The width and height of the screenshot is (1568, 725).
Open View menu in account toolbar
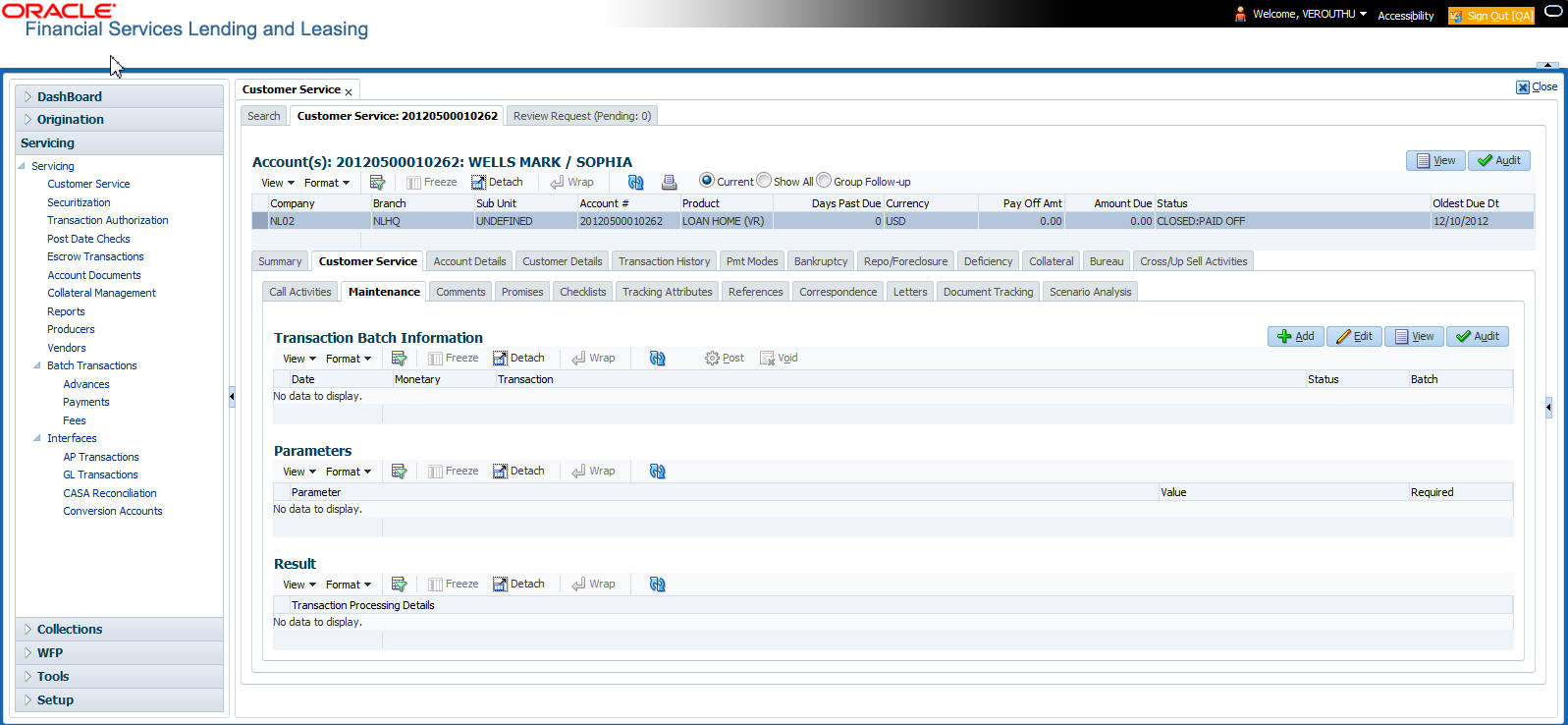point(278,183)
